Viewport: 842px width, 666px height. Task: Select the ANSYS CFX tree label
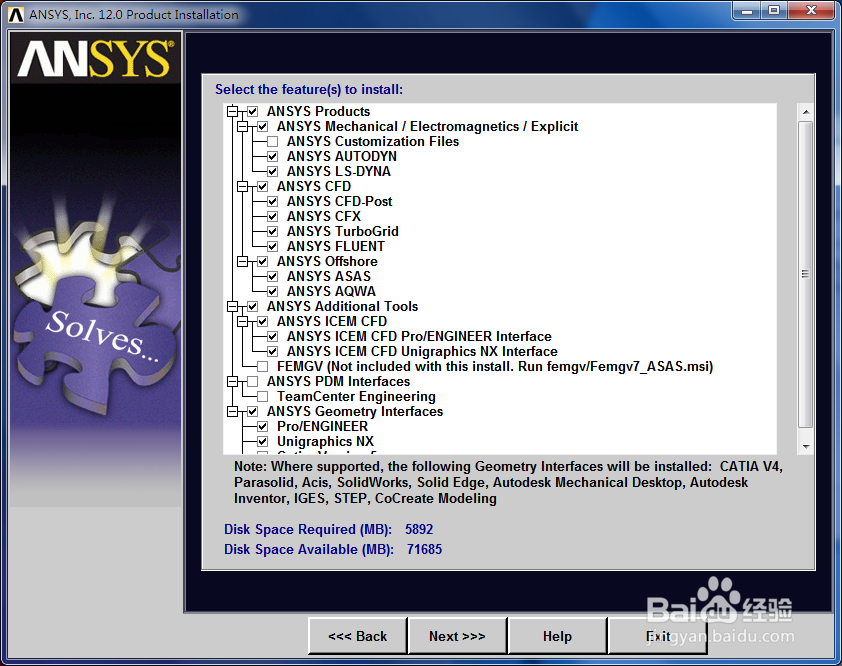[x=324, y=216]
